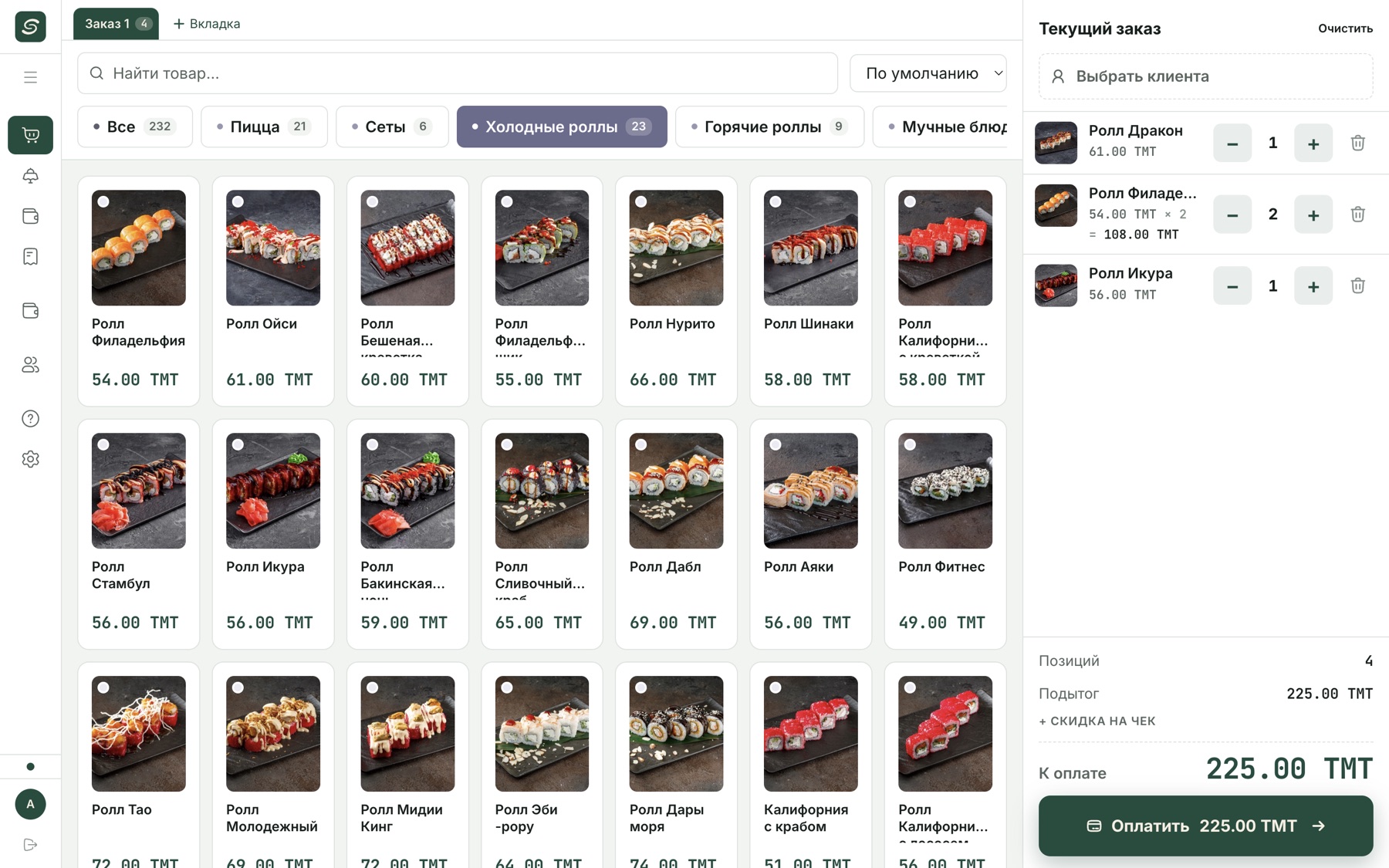
Task: Switch to the Заказ 1 tab
Action: tap(116, 24)
